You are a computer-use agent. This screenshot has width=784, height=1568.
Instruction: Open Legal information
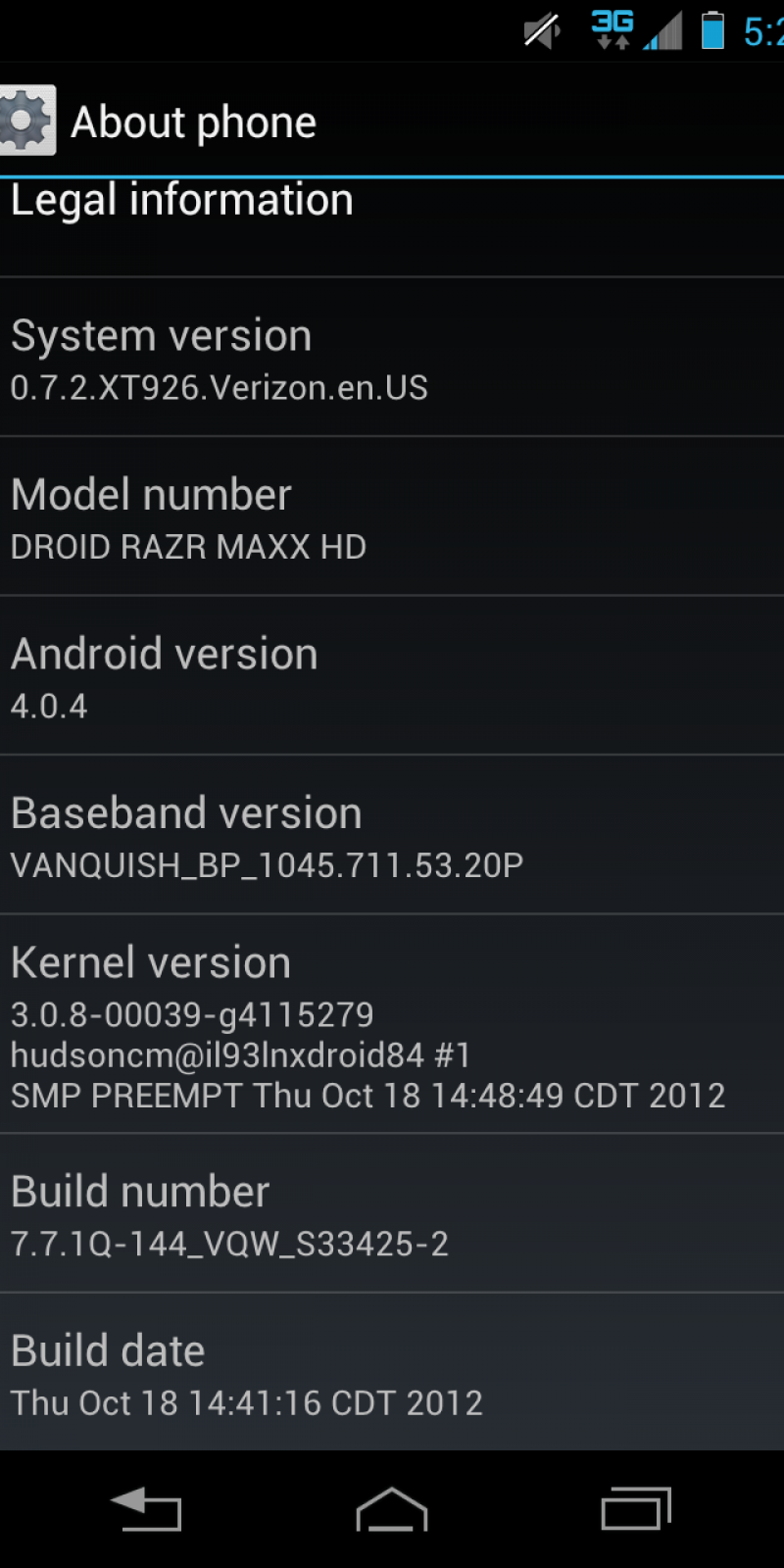tap(392, 227)
